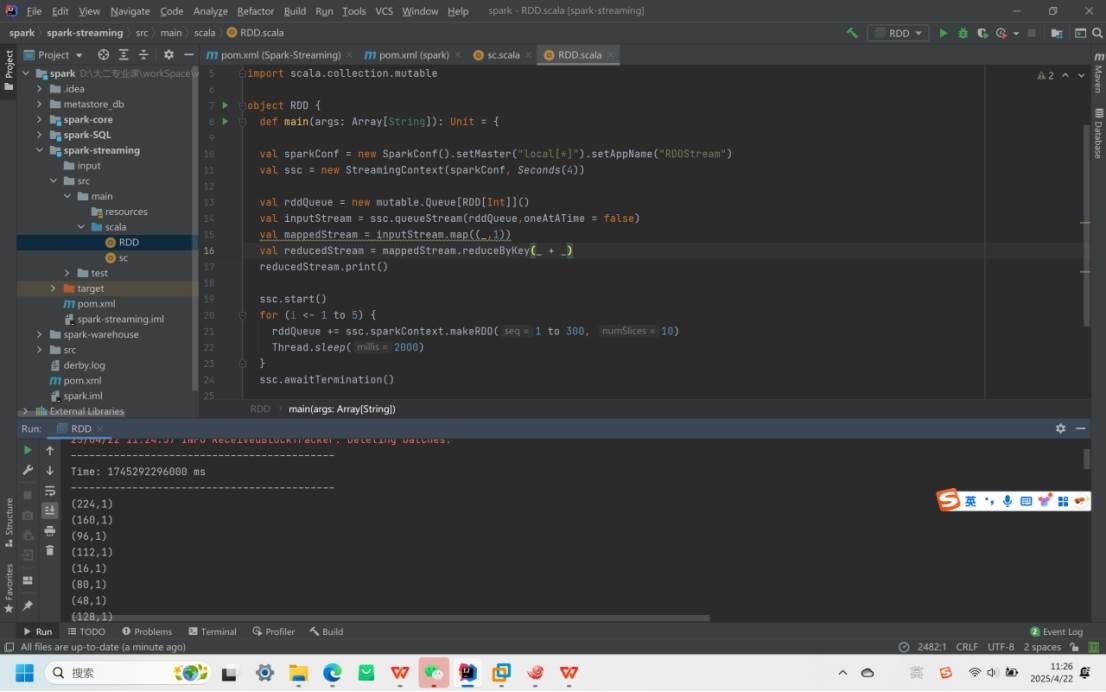Collapse the spark-streaming module

point(40,150)
